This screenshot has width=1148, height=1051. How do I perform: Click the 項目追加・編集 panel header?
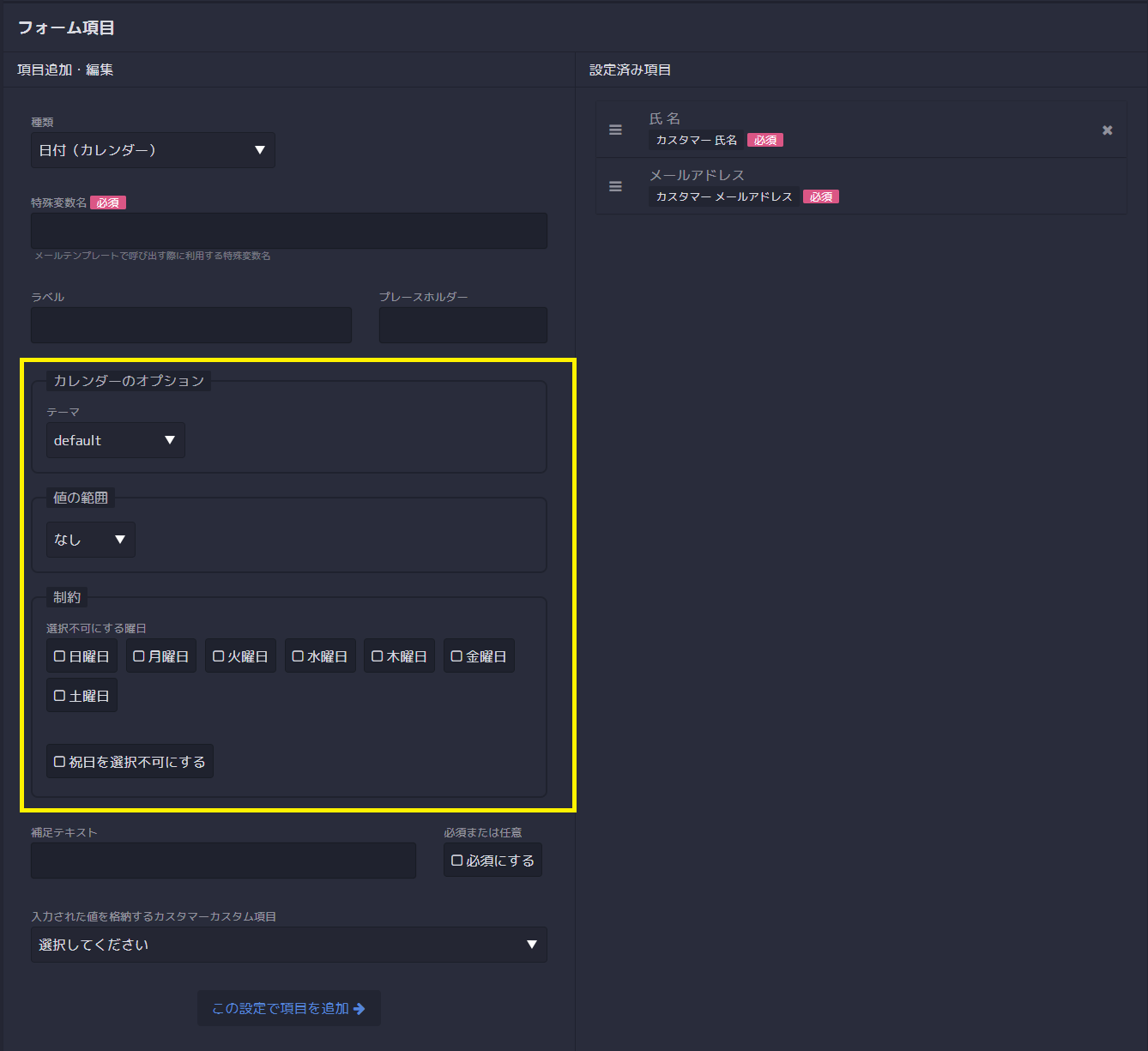click(63, 69)
